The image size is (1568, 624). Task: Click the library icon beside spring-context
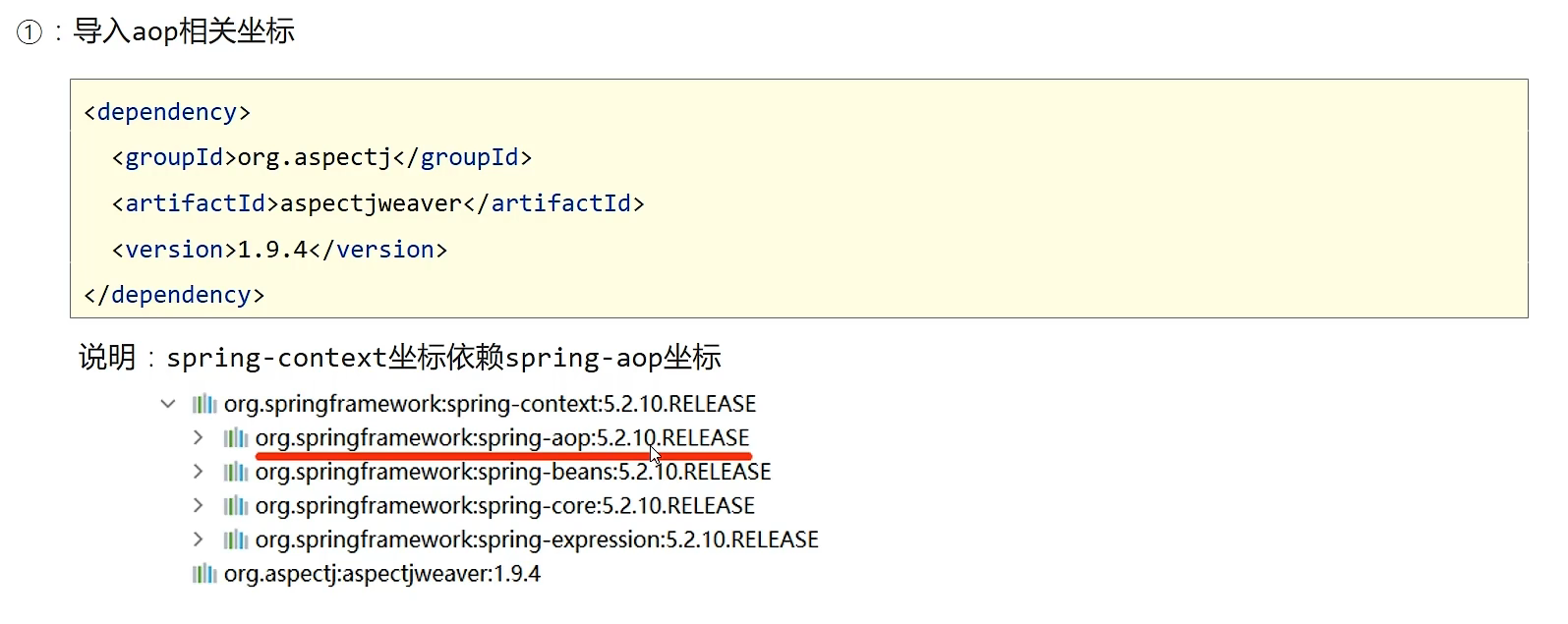[204, 404]
